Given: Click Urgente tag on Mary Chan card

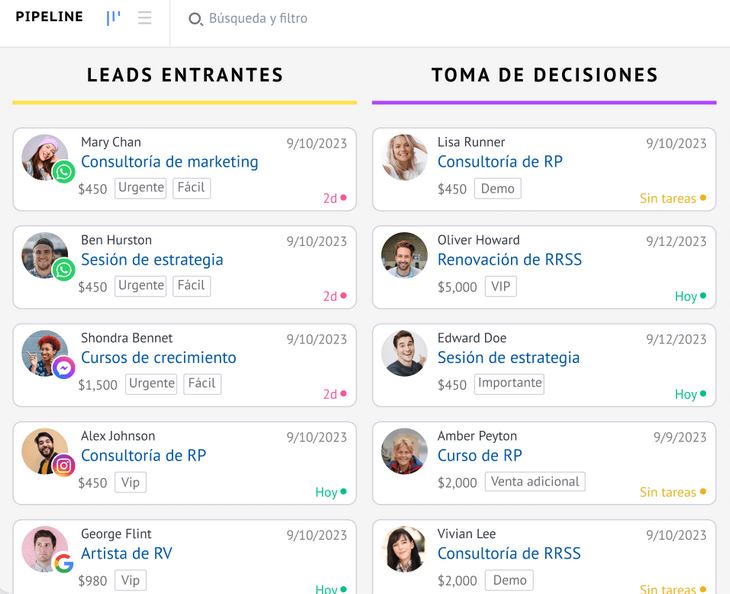Looking at the screenshot, I should pos(141,188).
